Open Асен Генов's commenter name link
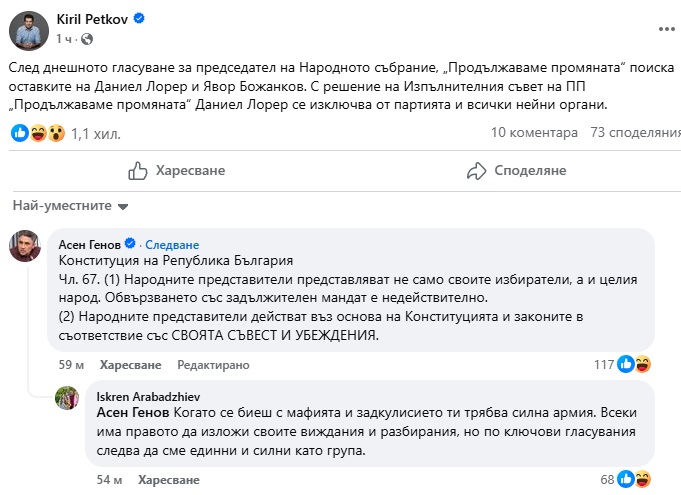681x495 pixels. (x=92, y=245)
